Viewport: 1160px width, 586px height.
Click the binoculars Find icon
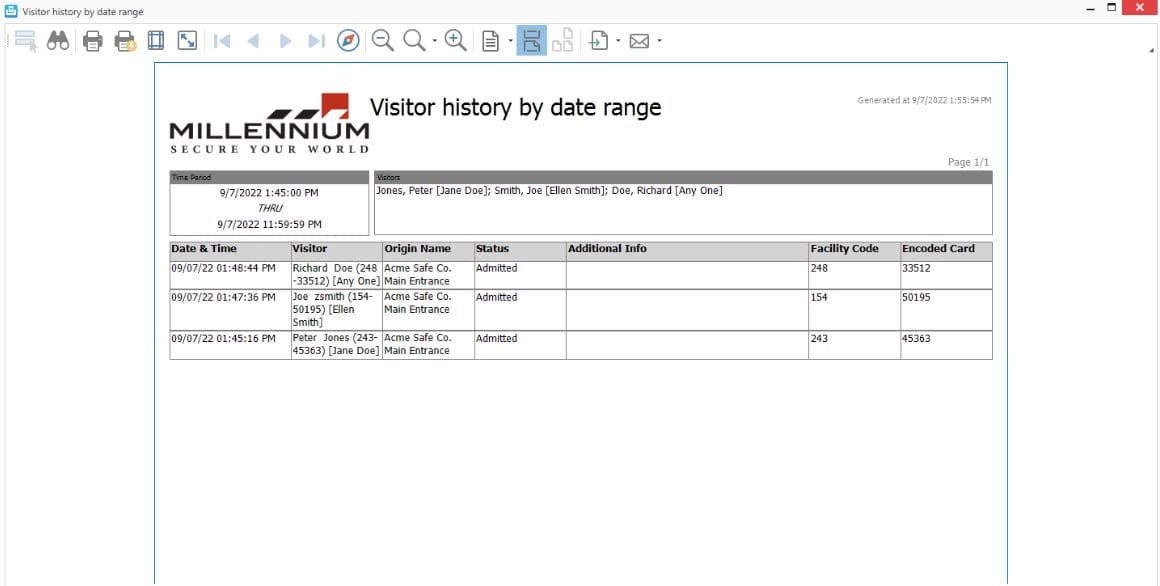pos(58,41)
